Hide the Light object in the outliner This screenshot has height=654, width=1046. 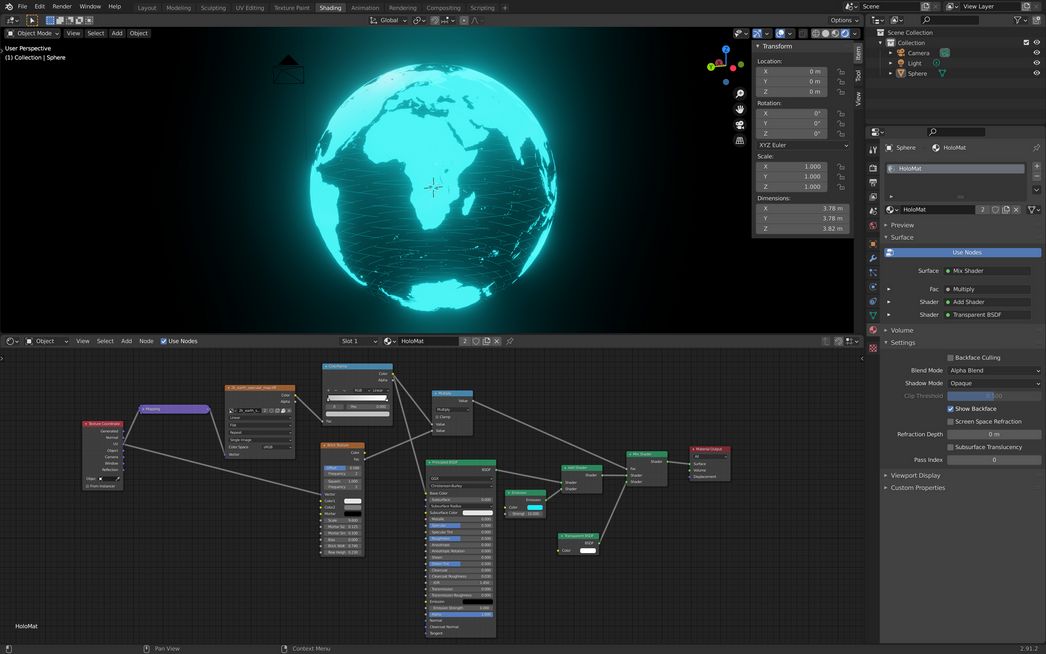pyautogui.click(x=1036, y=63)
